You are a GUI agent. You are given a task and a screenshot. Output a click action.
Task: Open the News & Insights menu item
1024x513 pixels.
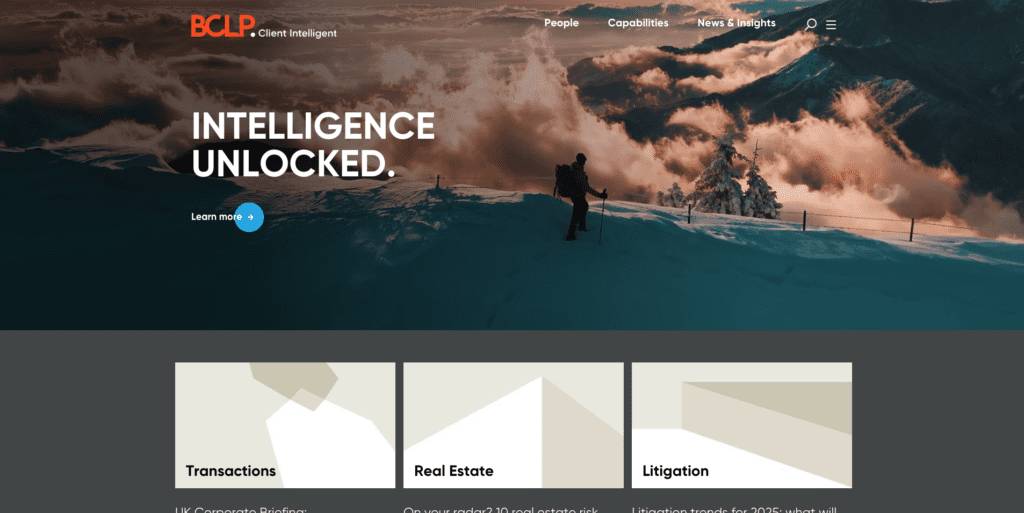click(736, 23)
